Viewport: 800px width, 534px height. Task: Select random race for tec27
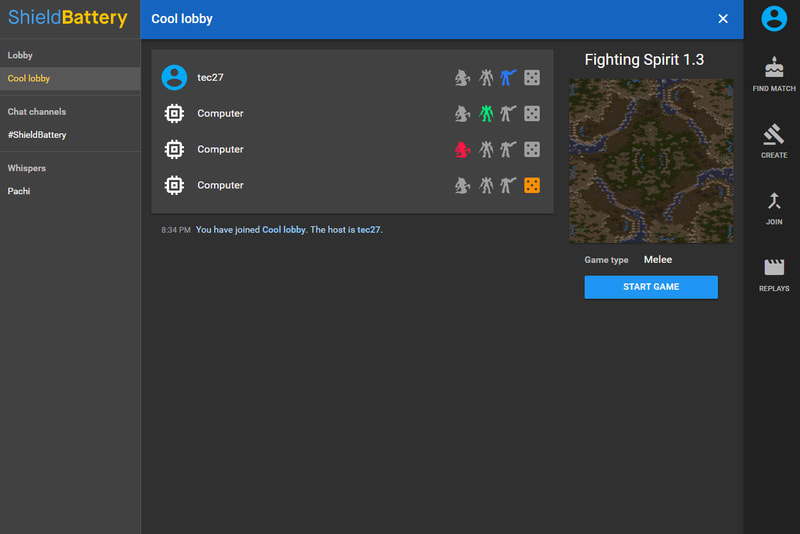pos(532,78)
